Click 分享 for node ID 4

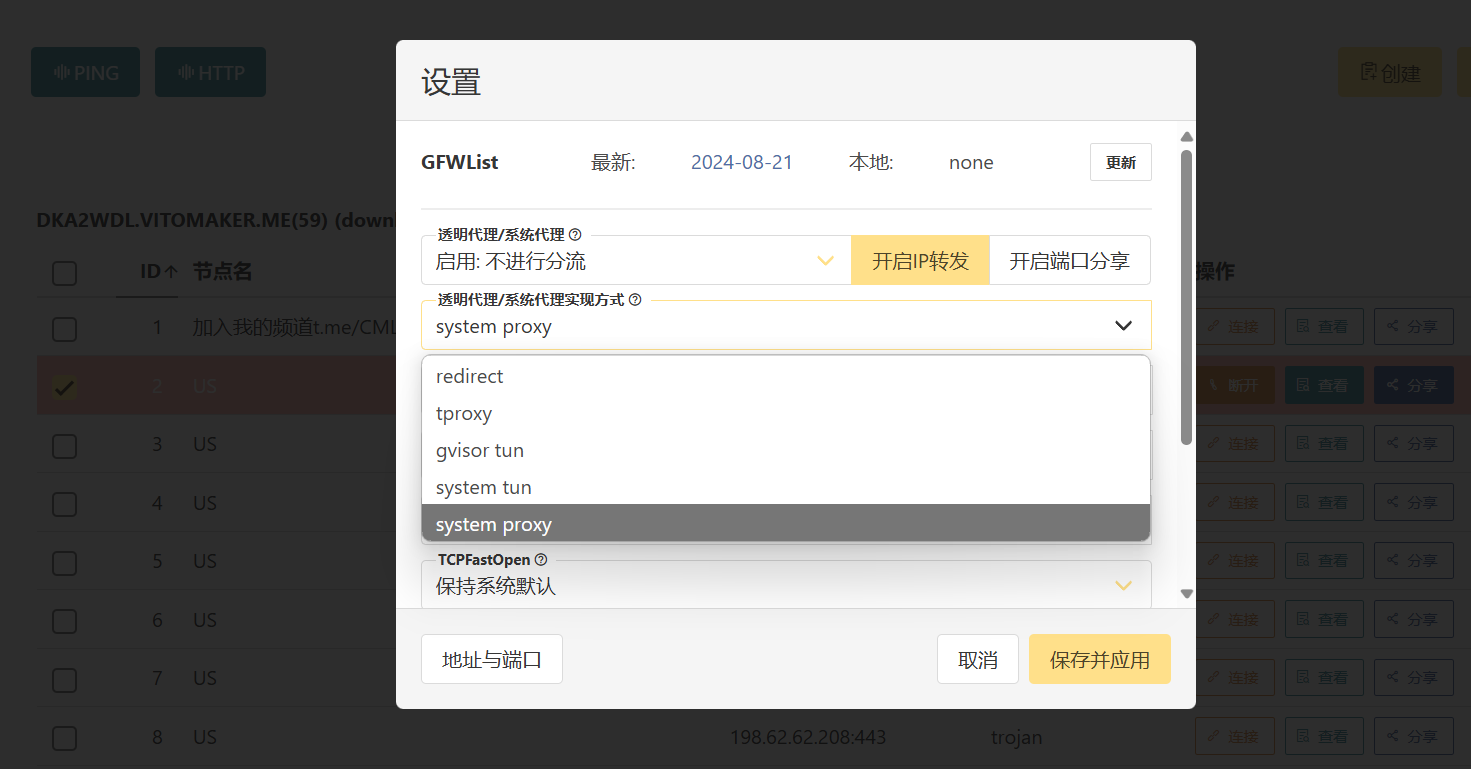(x=1413, y=502)
